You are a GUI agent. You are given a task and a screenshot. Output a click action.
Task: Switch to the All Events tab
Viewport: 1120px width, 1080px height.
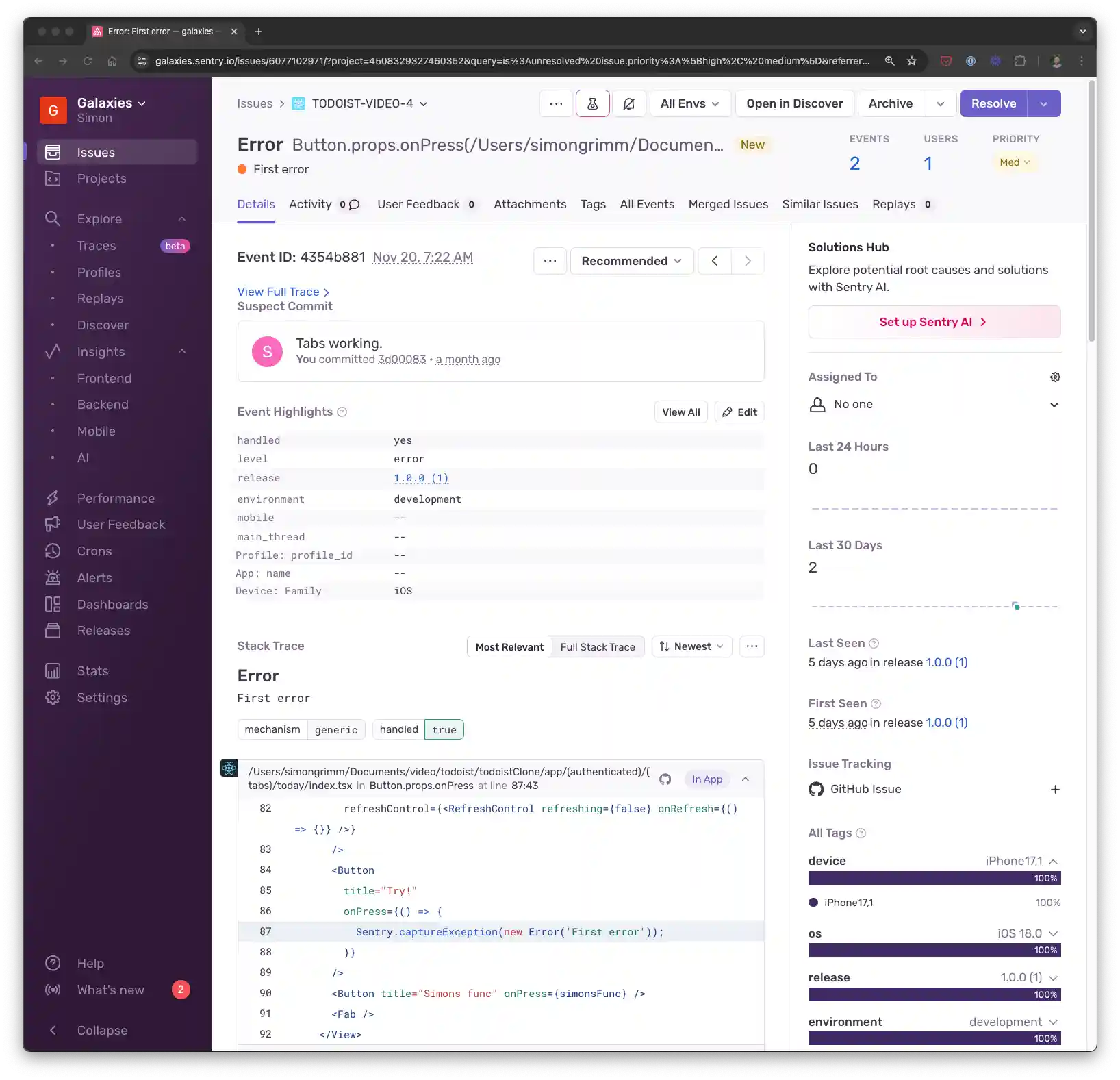coord(647,204)
